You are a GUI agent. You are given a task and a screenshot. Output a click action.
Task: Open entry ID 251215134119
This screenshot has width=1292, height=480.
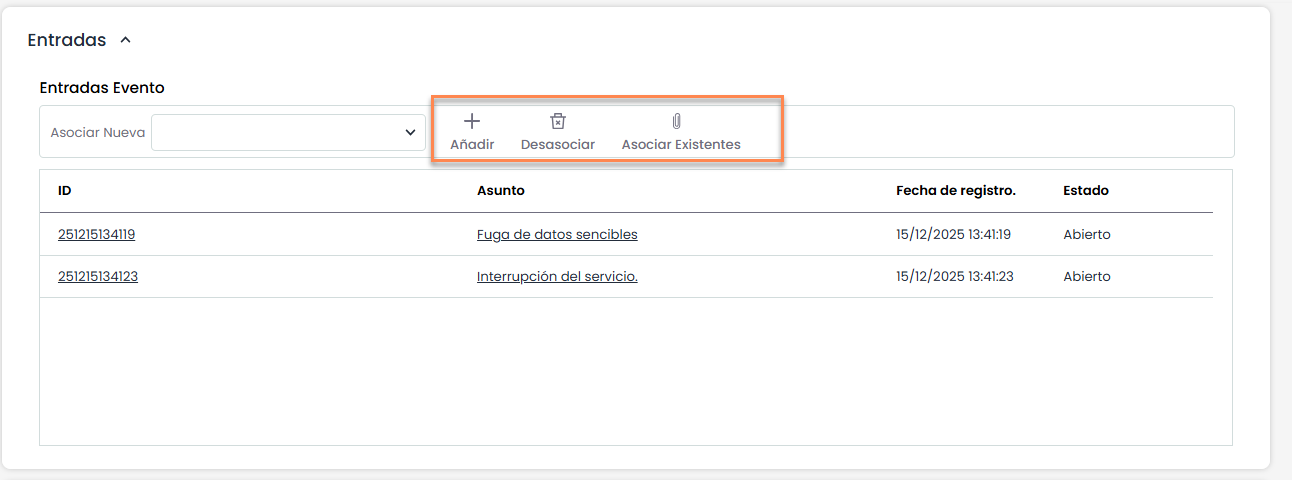tap(96, 235)
